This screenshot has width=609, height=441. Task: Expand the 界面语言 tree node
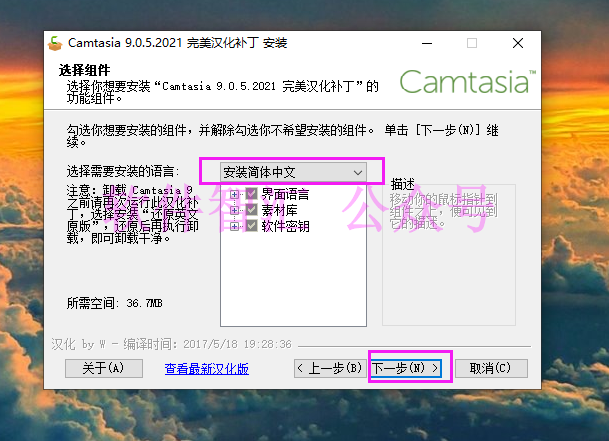pyautogui.click(x=234, y=194)
